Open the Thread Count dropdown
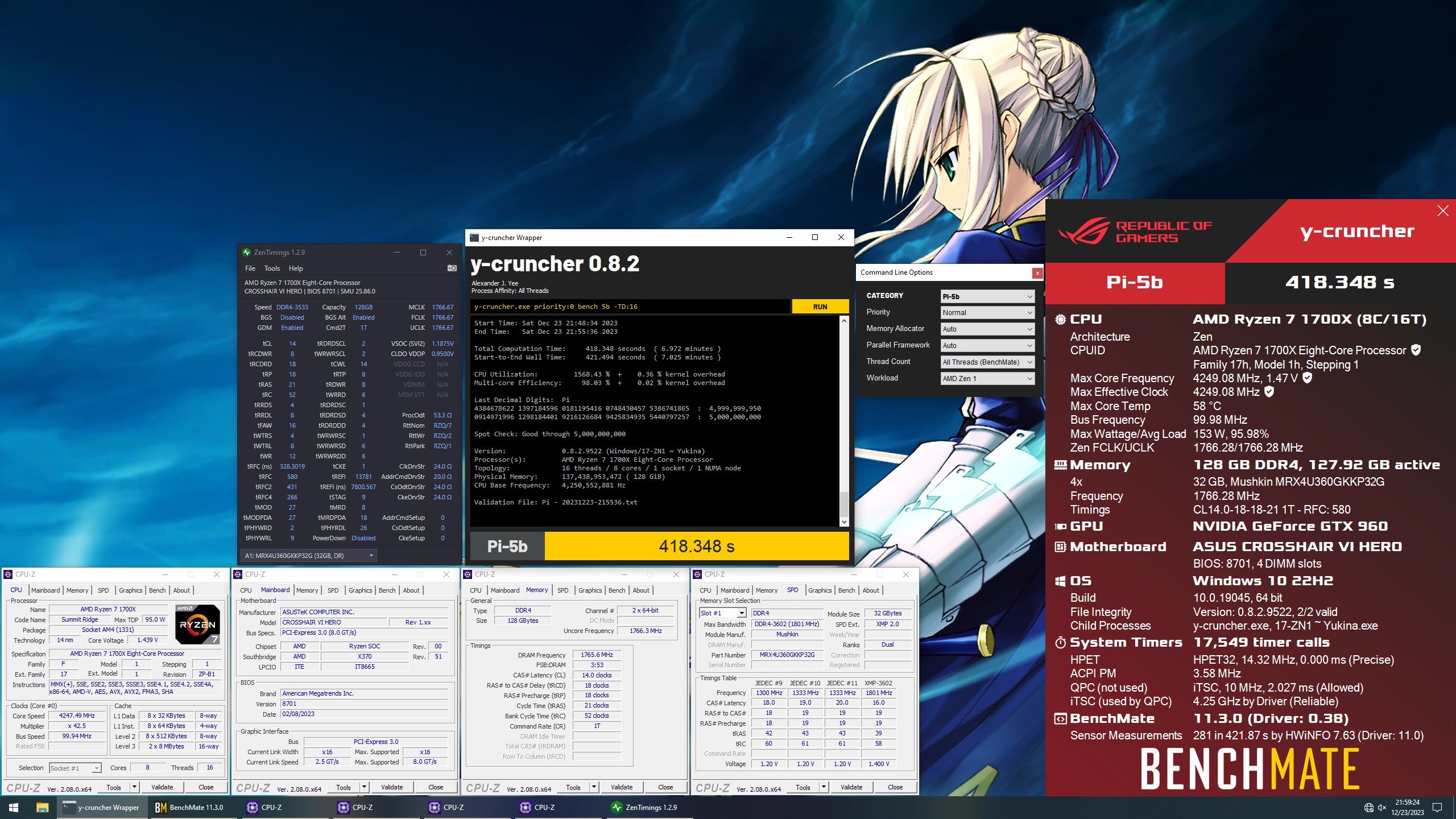This screenshot has width=1456, height=819. tap(987, 362)
